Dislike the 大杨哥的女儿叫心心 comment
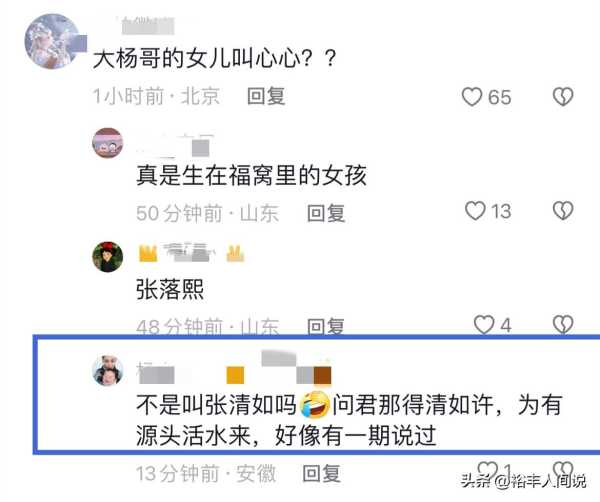The width and height of the screenshot is (600, 502). (563, 96)
